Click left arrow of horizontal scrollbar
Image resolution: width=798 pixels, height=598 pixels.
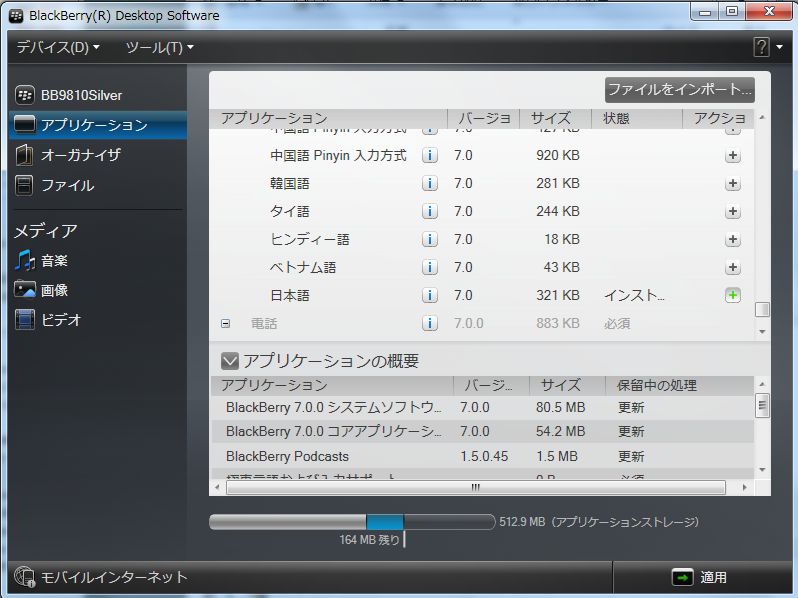click(x=217, y=488)
